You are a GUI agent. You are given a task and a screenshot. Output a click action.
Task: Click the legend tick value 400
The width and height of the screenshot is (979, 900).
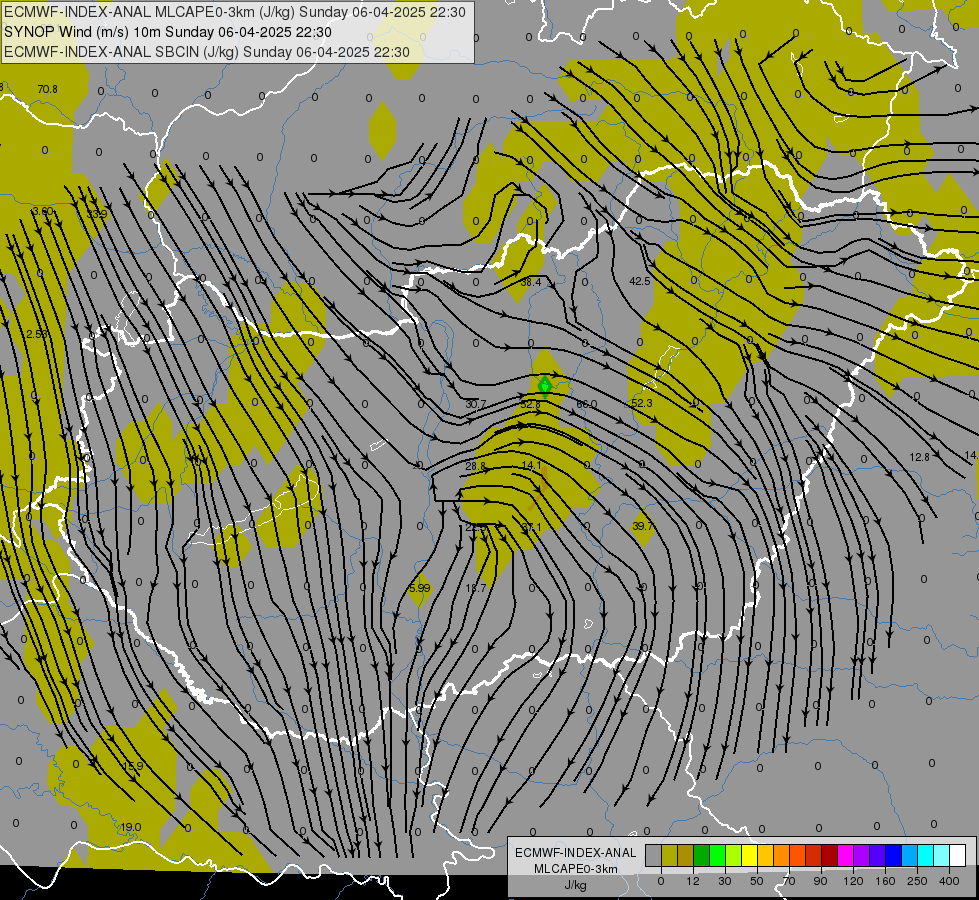[949, 881]
